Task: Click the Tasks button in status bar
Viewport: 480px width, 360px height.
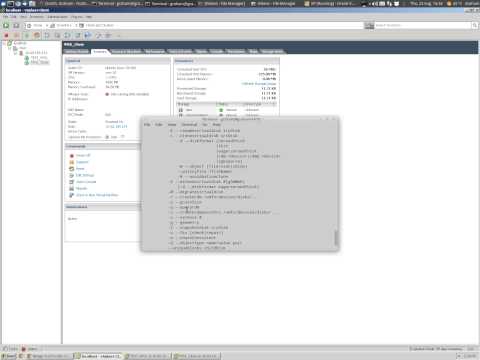Action: pos(10,349)
